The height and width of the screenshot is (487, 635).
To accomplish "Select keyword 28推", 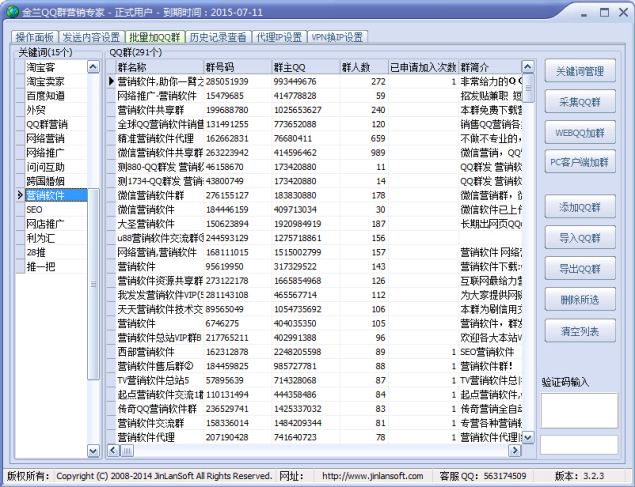I will pyautogui.click(x=56, y=252).
